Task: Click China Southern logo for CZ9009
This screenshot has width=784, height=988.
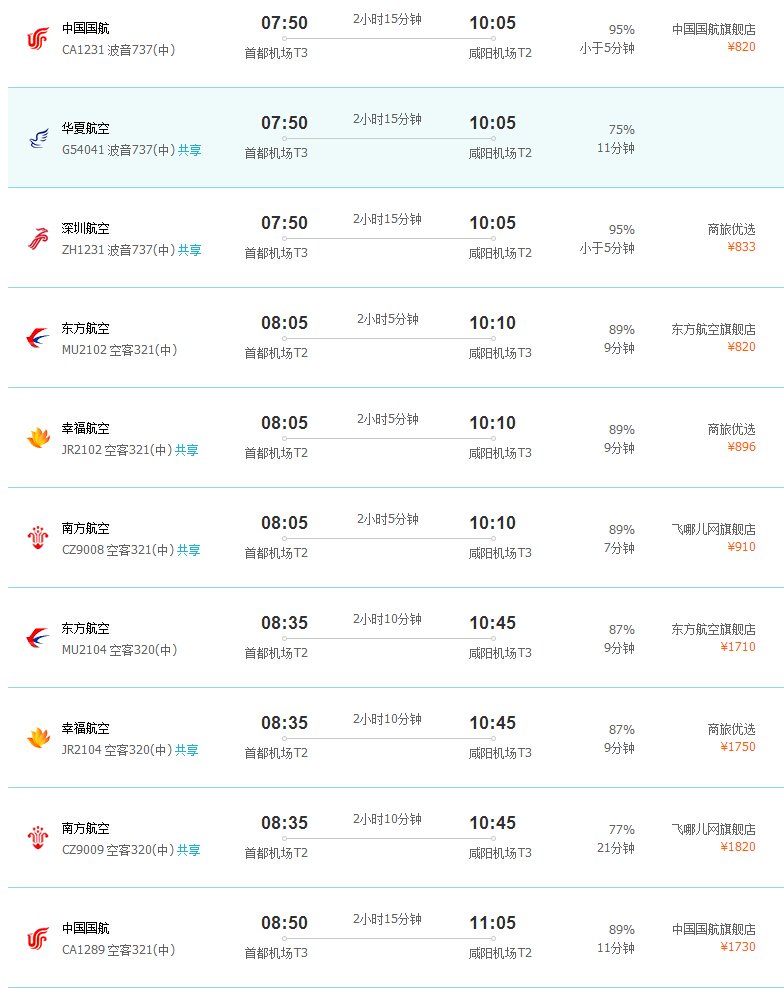Action: 37,838
